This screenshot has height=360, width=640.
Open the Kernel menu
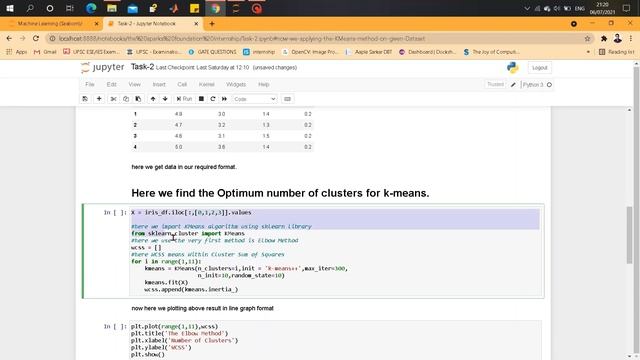tap(207, 84)
